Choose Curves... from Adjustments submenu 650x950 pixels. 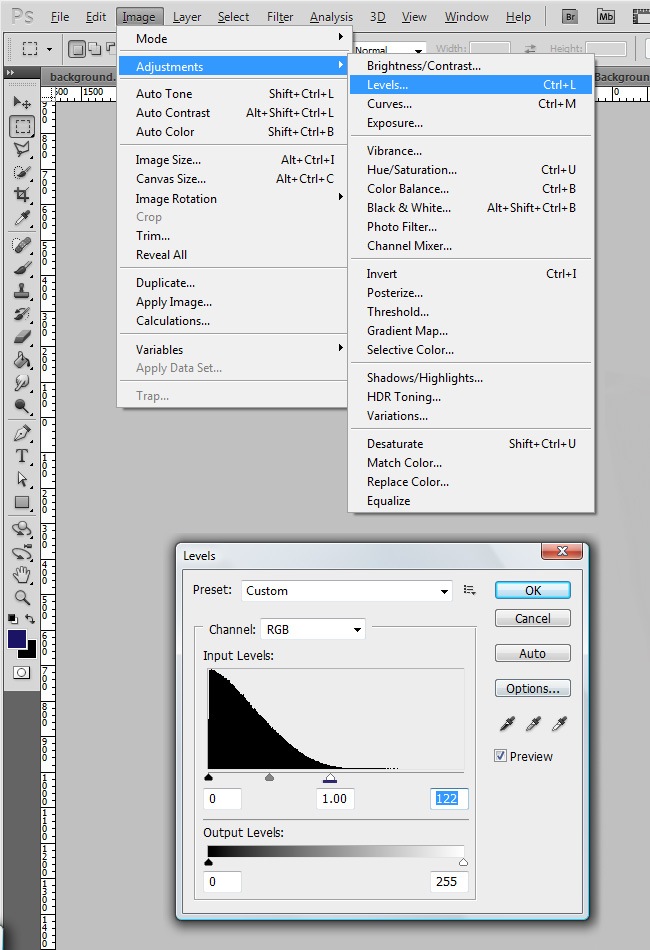[390, 104]
